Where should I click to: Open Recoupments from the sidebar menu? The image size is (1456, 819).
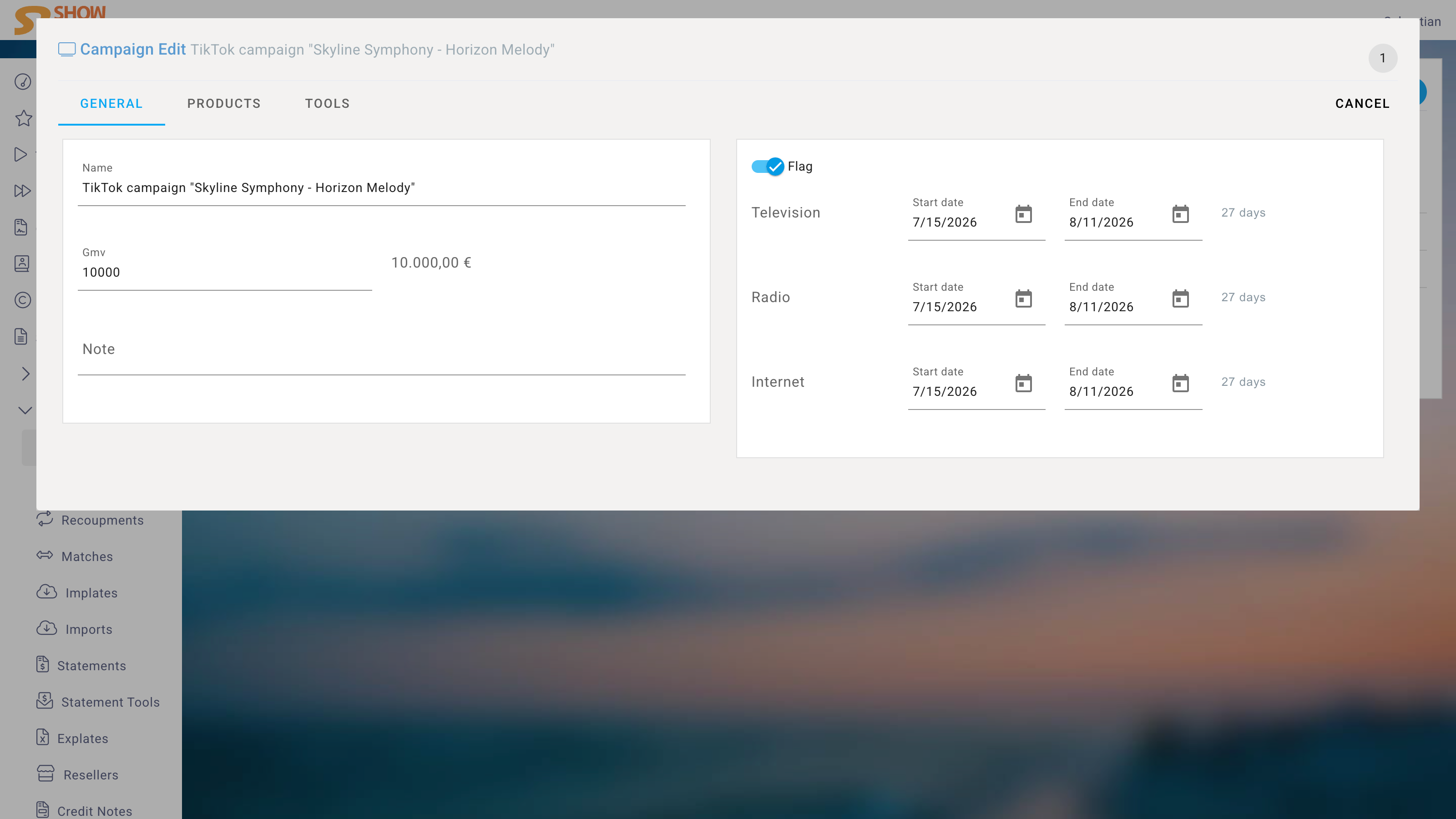102,521
